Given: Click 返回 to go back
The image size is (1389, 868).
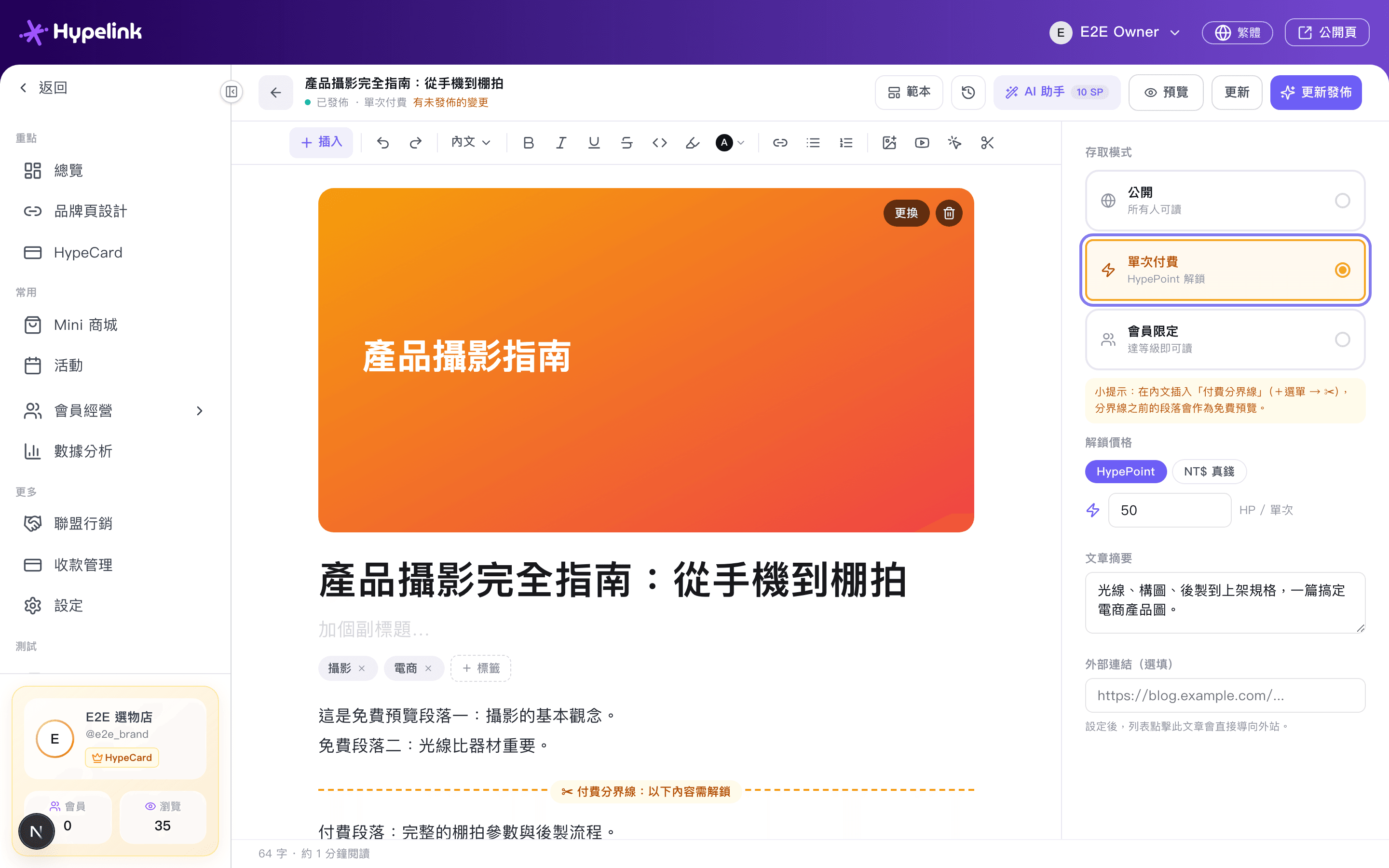Looking at the screenshot, I should coord(43,88).
